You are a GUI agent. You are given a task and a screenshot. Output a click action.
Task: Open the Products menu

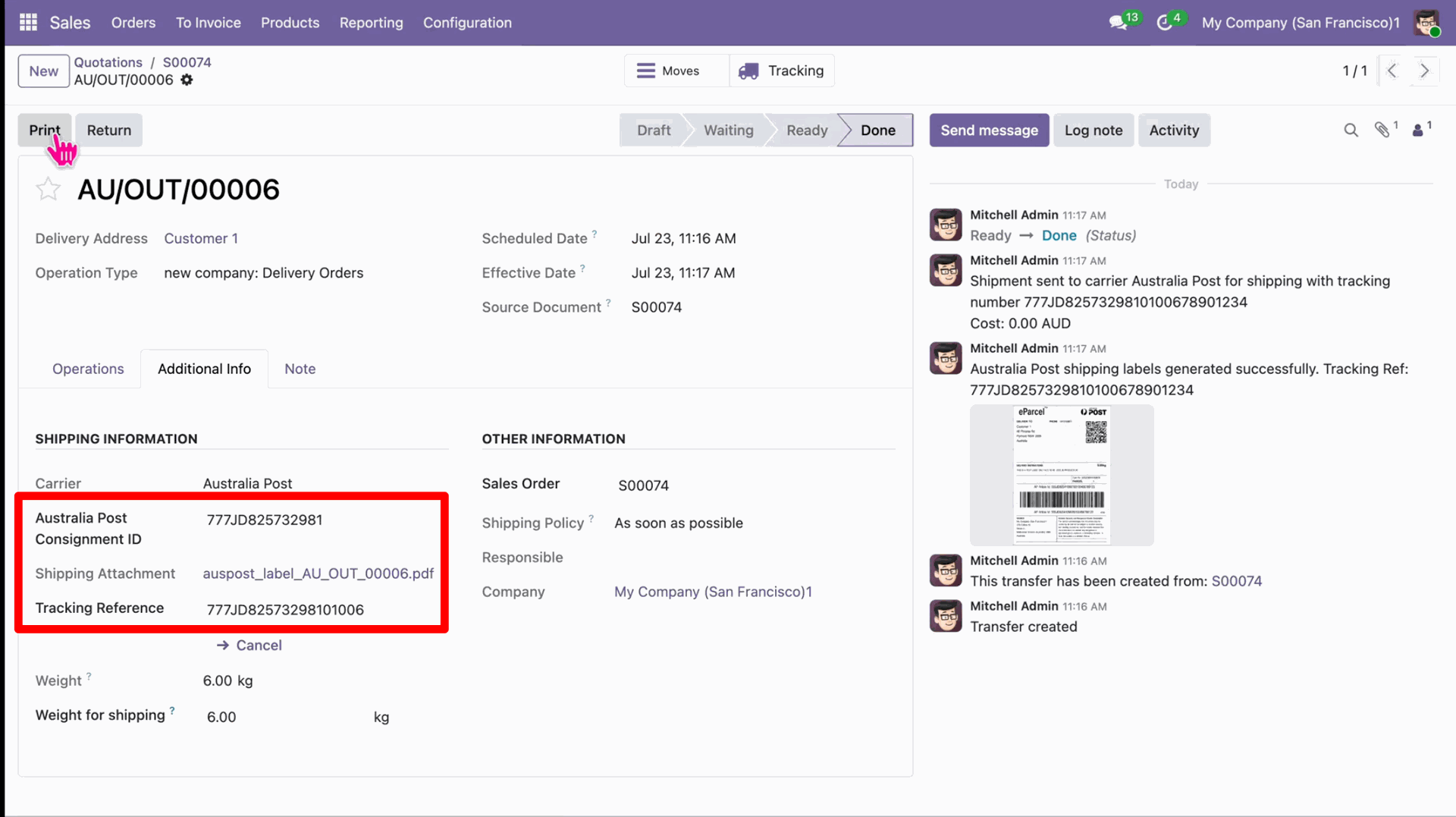coord(290,23)
